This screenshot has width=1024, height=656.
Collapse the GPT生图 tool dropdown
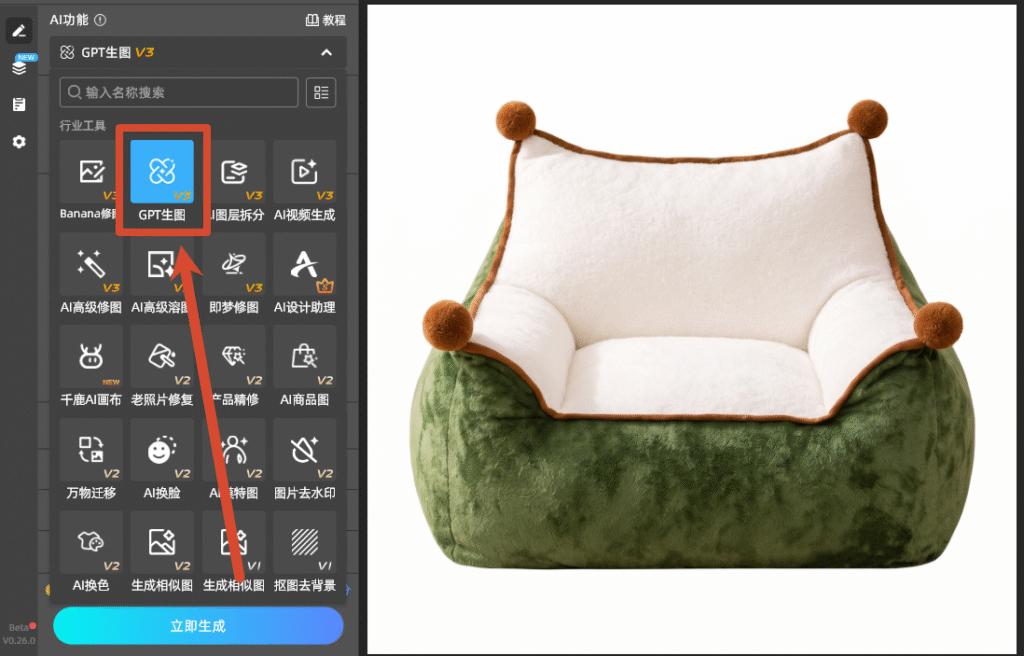coord(327,52)
